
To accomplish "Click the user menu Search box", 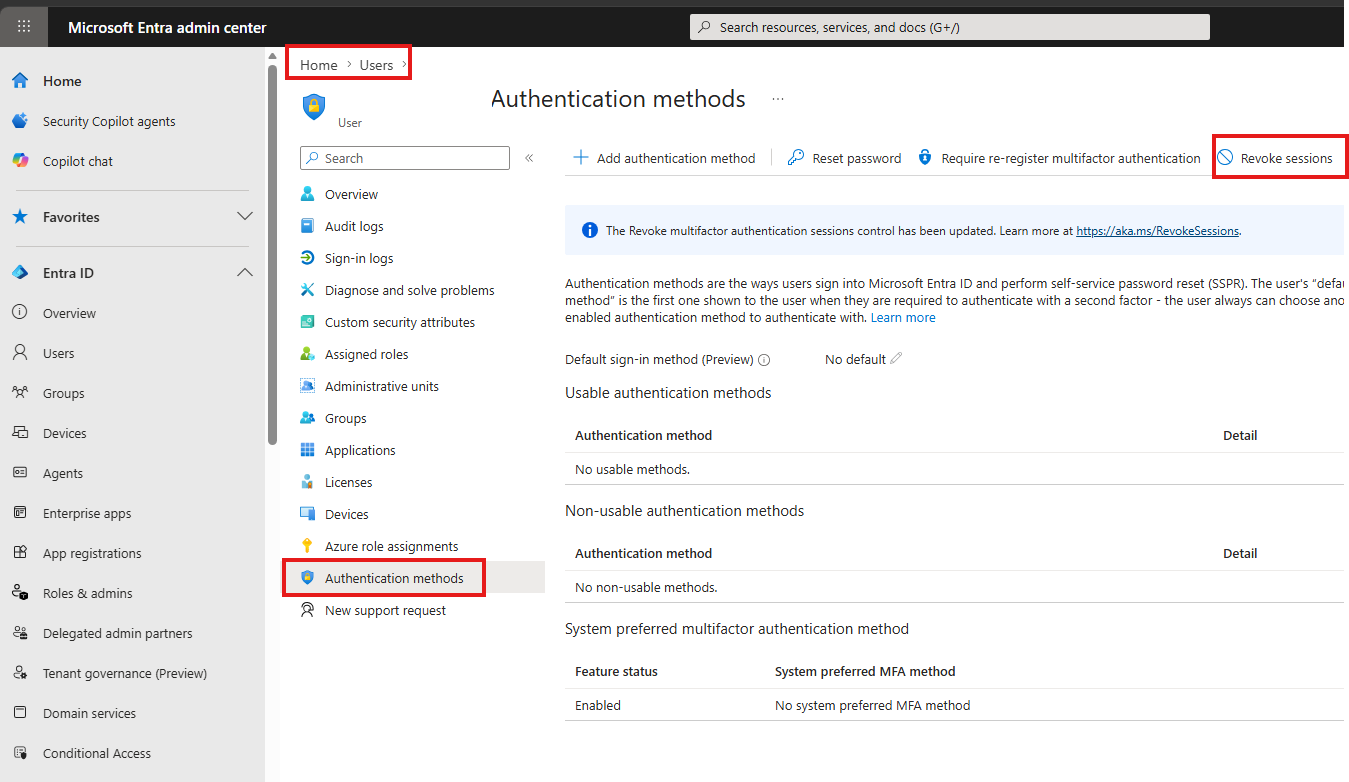I will point(405,158).
